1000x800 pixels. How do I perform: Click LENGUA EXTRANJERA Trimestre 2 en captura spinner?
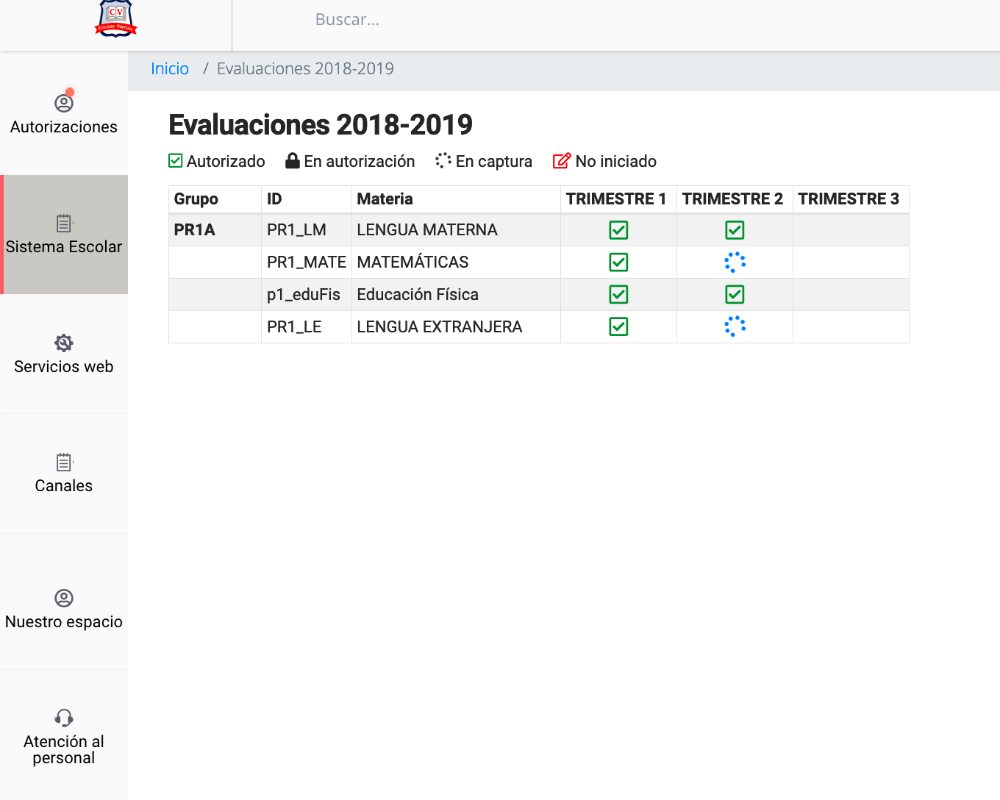pos(735,327)
